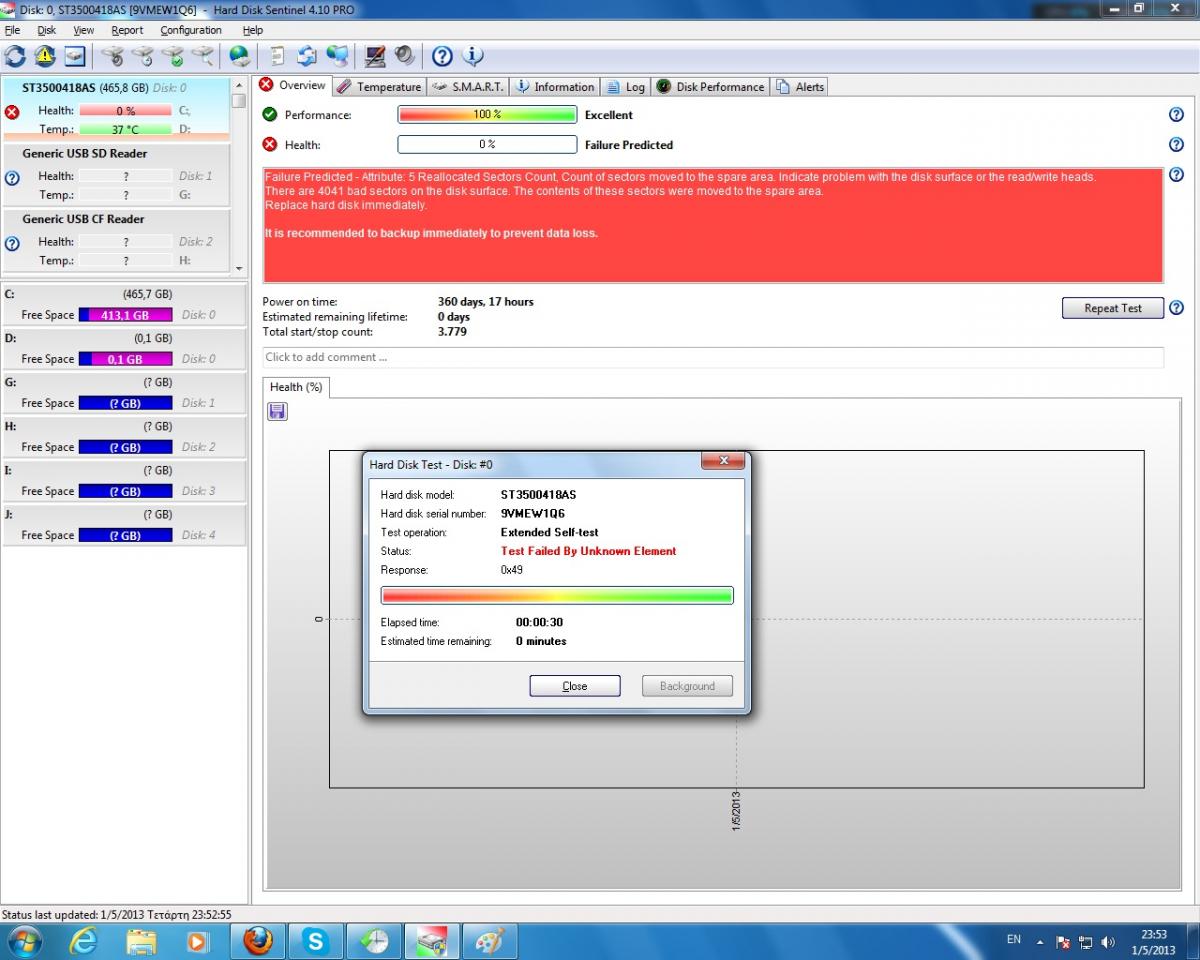Click the yellow warning triangle toolbar icon

coord(45,56)
